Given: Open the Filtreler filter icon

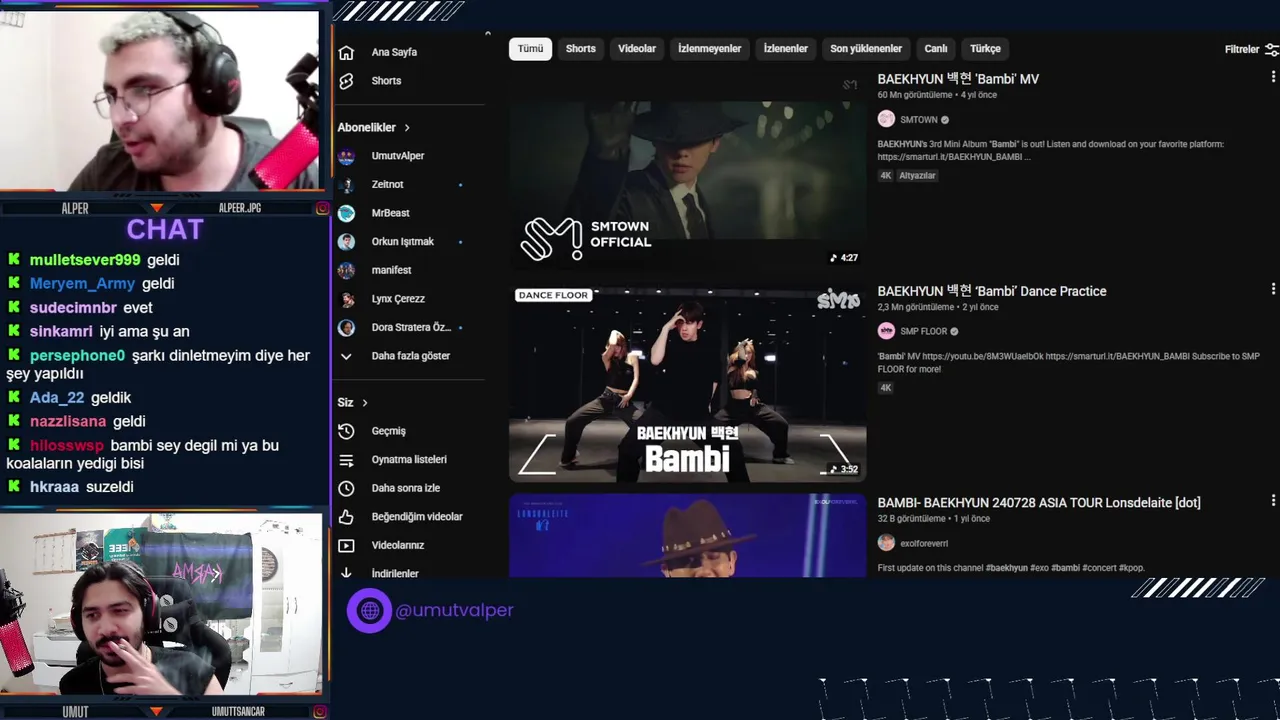Looking at the screenshot, I should coord(1272,49).
